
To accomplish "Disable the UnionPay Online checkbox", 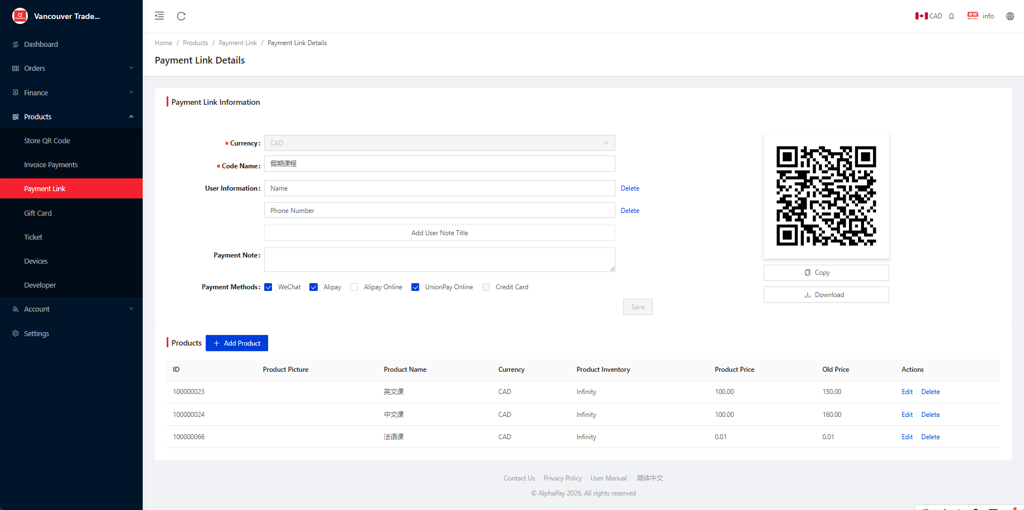I will tap(415, 287).
